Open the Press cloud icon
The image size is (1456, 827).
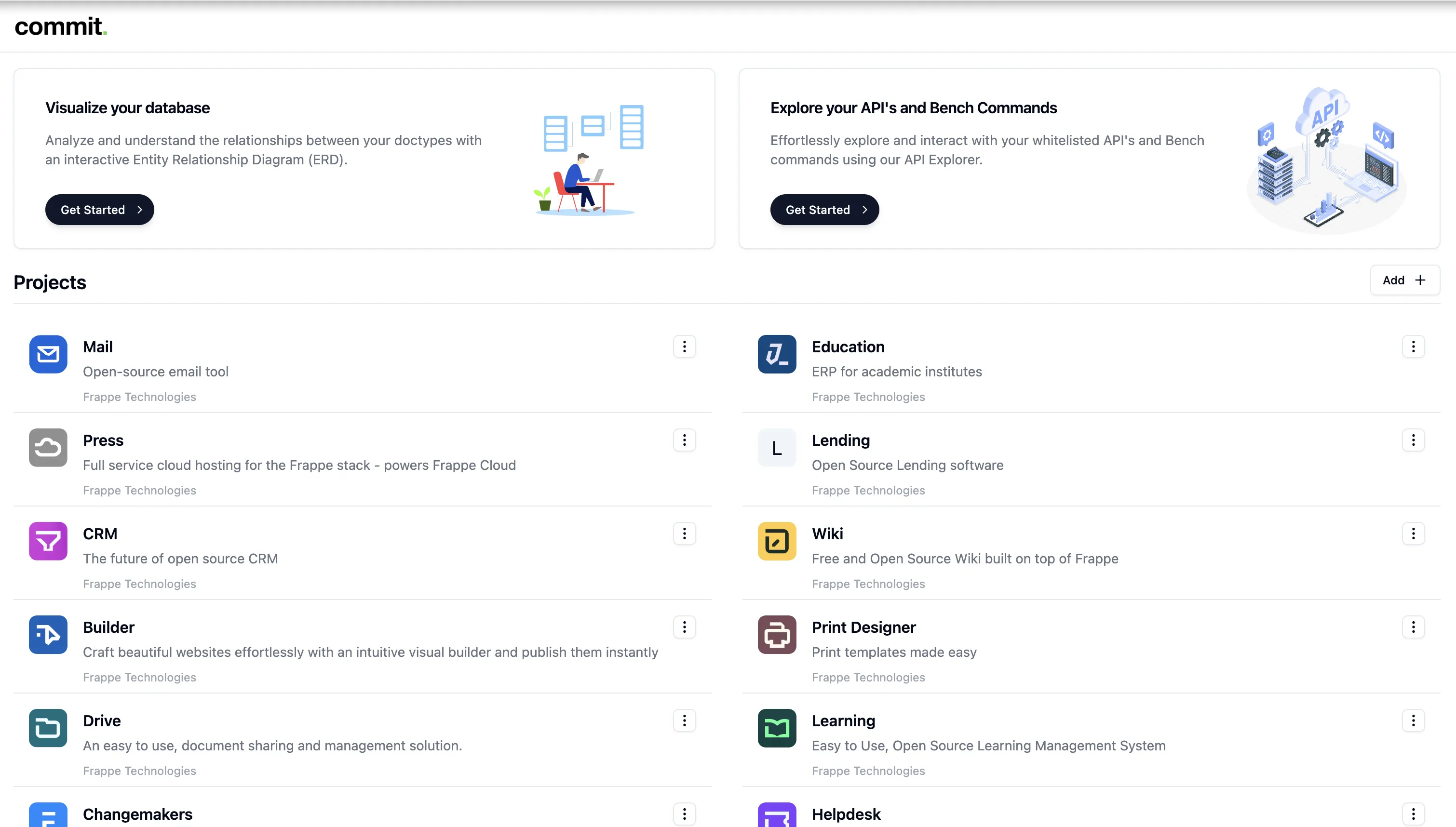[x=48, y=448]
